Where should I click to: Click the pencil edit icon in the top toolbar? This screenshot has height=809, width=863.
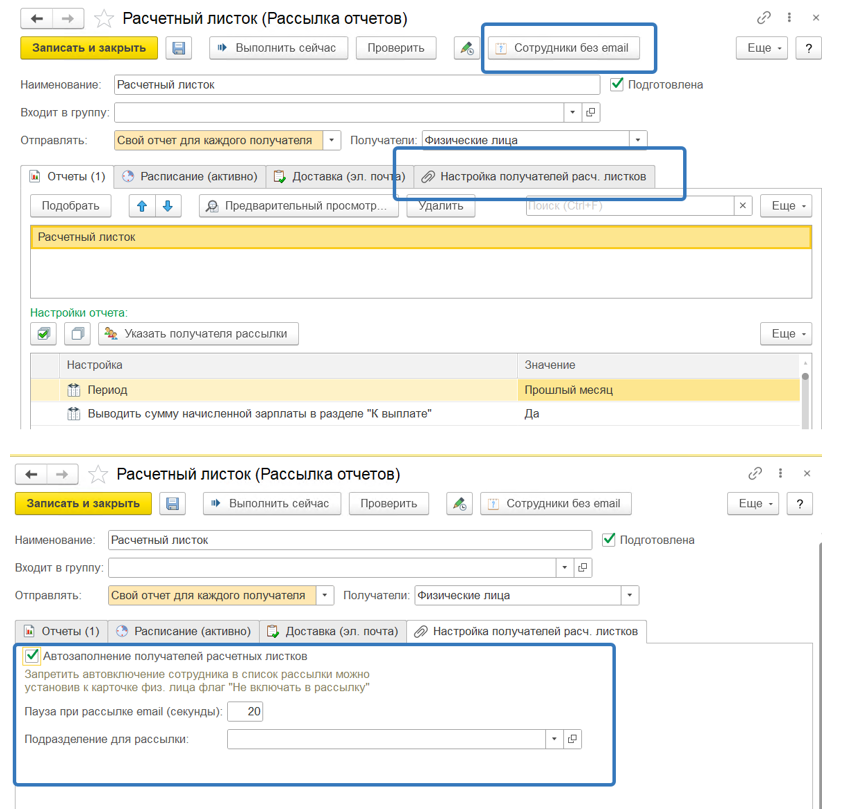[x=467, y=48]
